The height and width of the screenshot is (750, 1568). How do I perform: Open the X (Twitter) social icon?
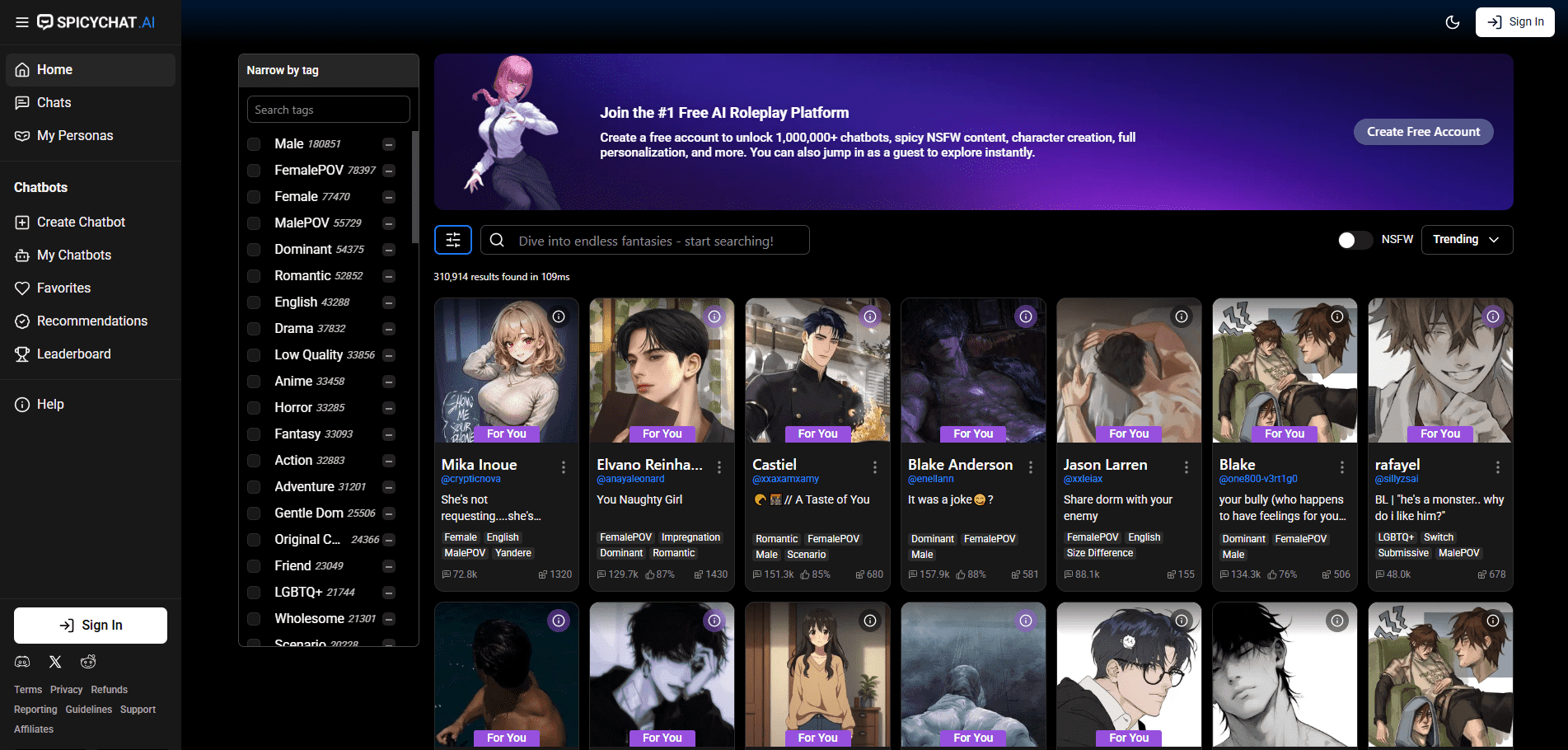coord(55,662)
